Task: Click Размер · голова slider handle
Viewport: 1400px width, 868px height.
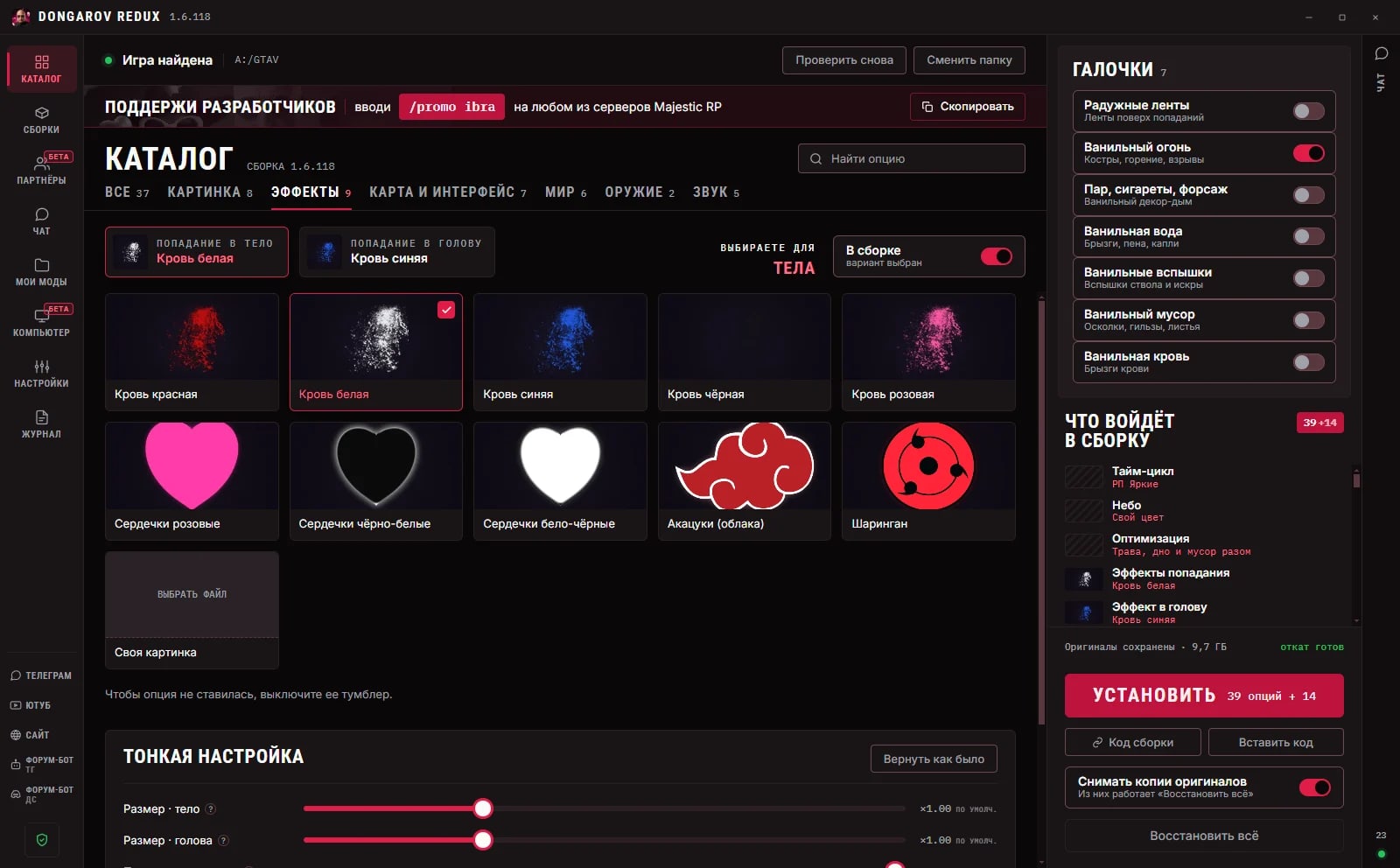Action: click(483, 840)
